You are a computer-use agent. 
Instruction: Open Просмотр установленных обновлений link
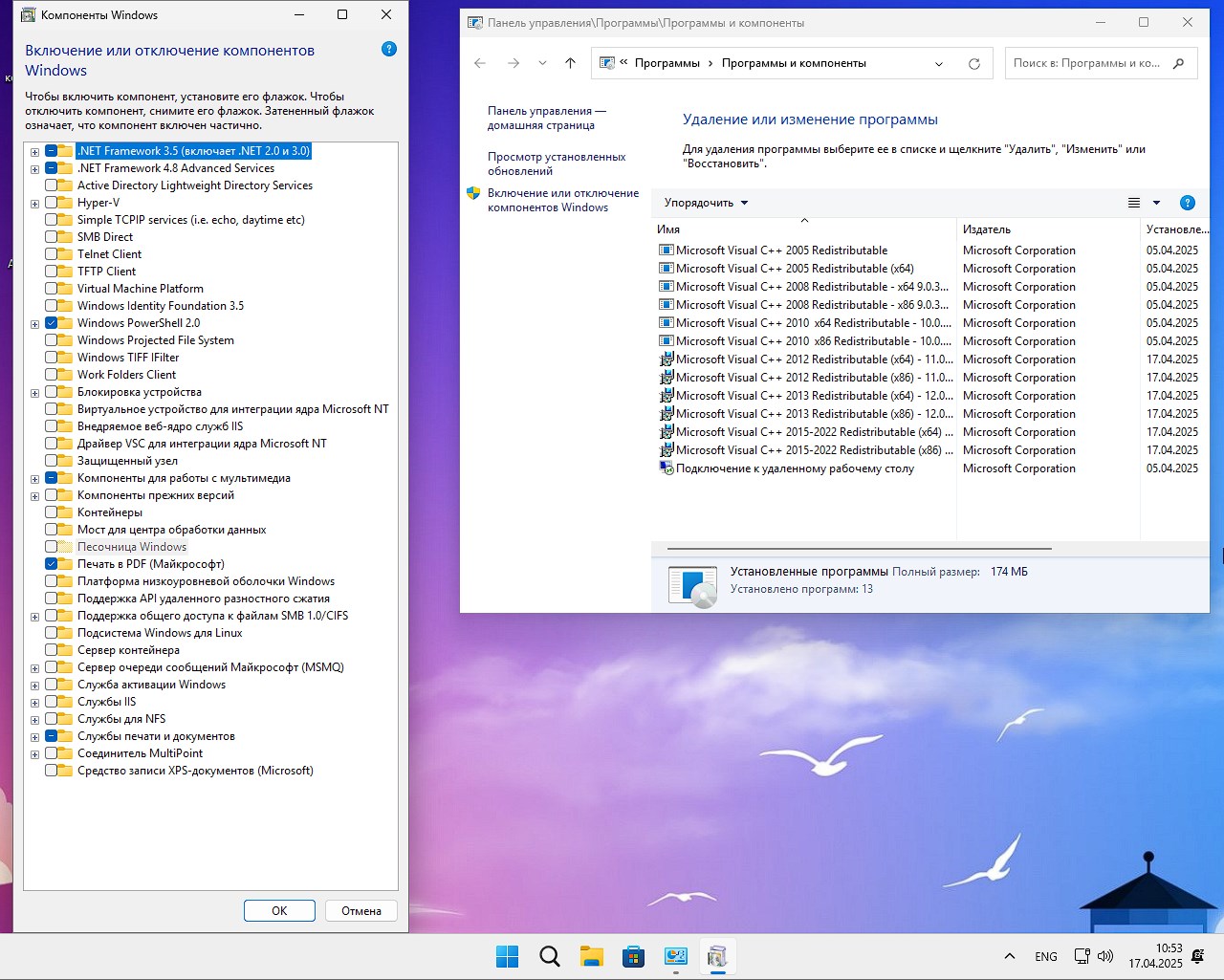557,164
